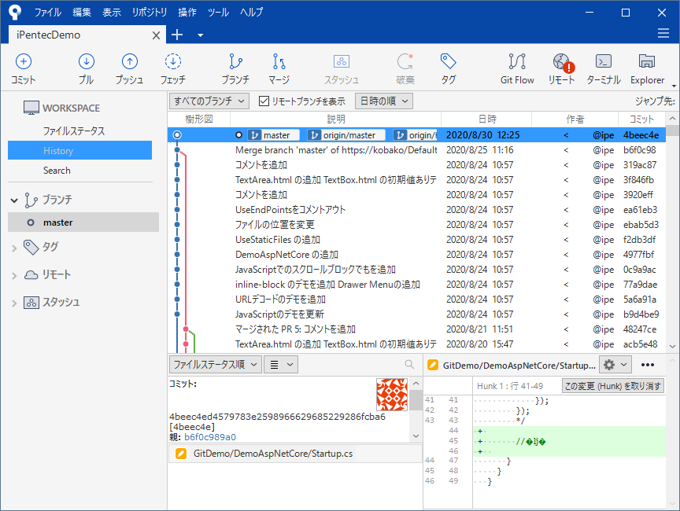Select commit マージされた PR 5: コメントを追加
This screenshot has width=680, height=511.
coord(416,329)
